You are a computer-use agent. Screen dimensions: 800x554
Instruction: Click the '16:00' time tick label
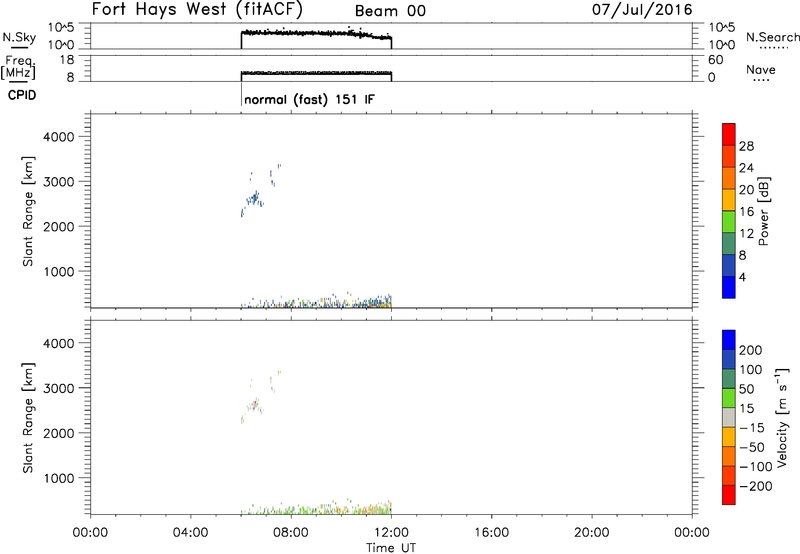tap(491, 533)
